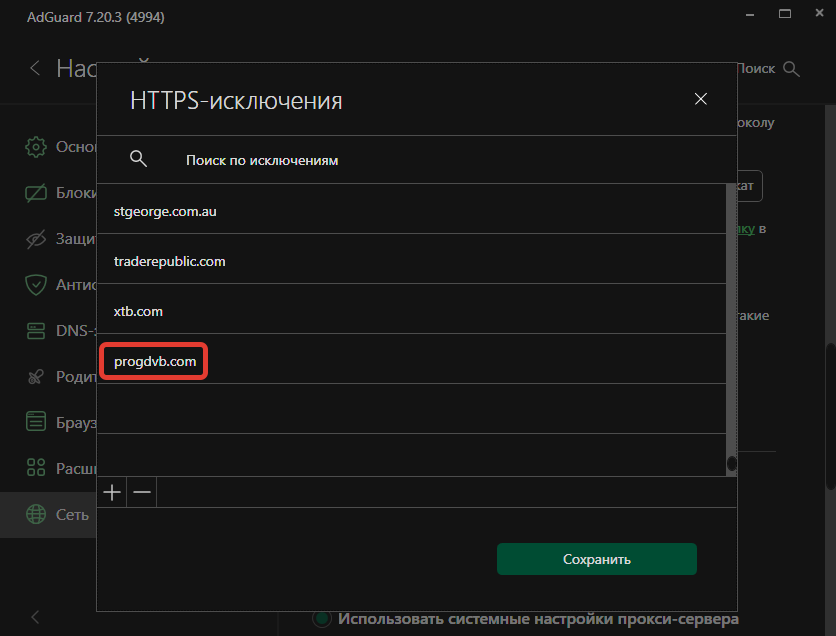This screenshot has height=636, width=836.
Task: Collapse the sidebar with the bottom-left chevron
Action: click(35, 616)
